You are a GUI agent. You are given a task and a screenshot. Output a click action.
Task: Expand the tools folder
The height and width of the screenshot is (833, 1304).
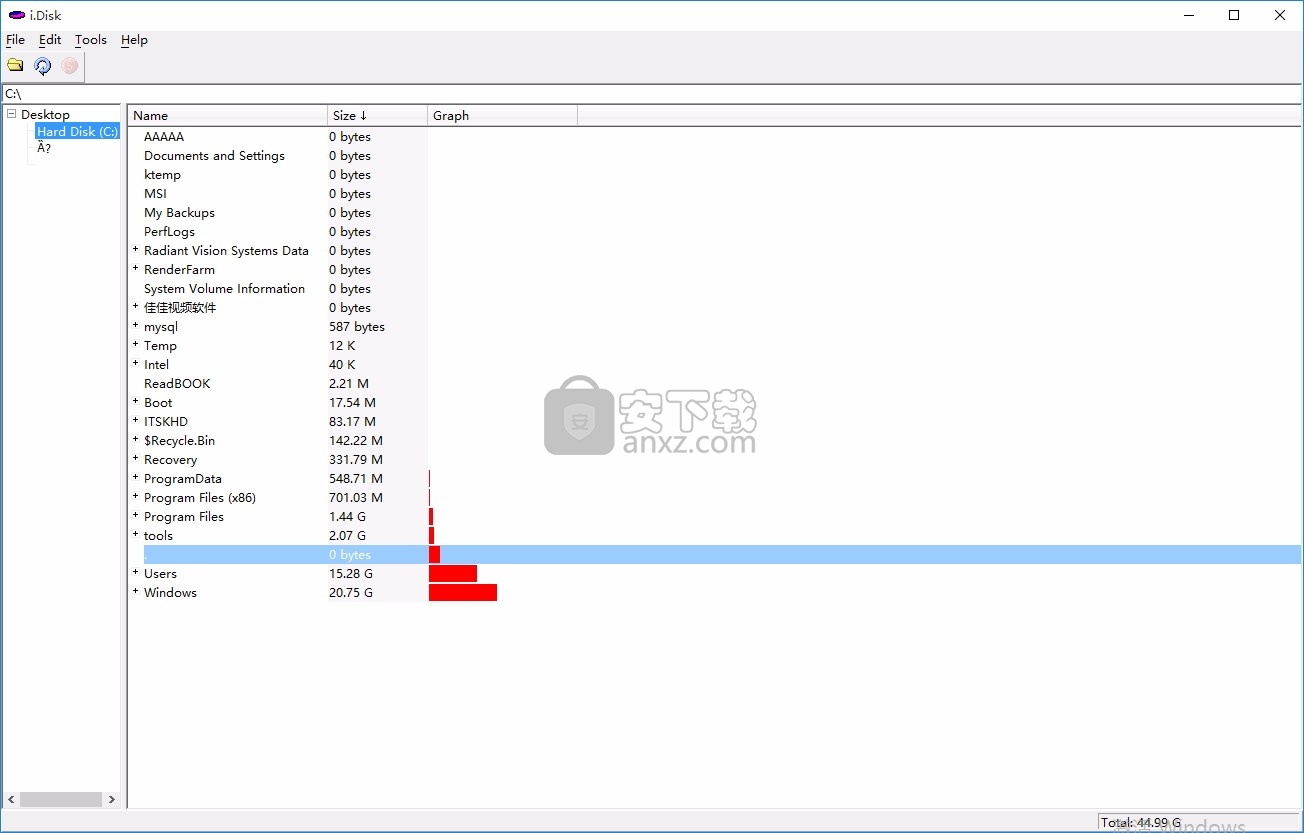click(136, 535)
